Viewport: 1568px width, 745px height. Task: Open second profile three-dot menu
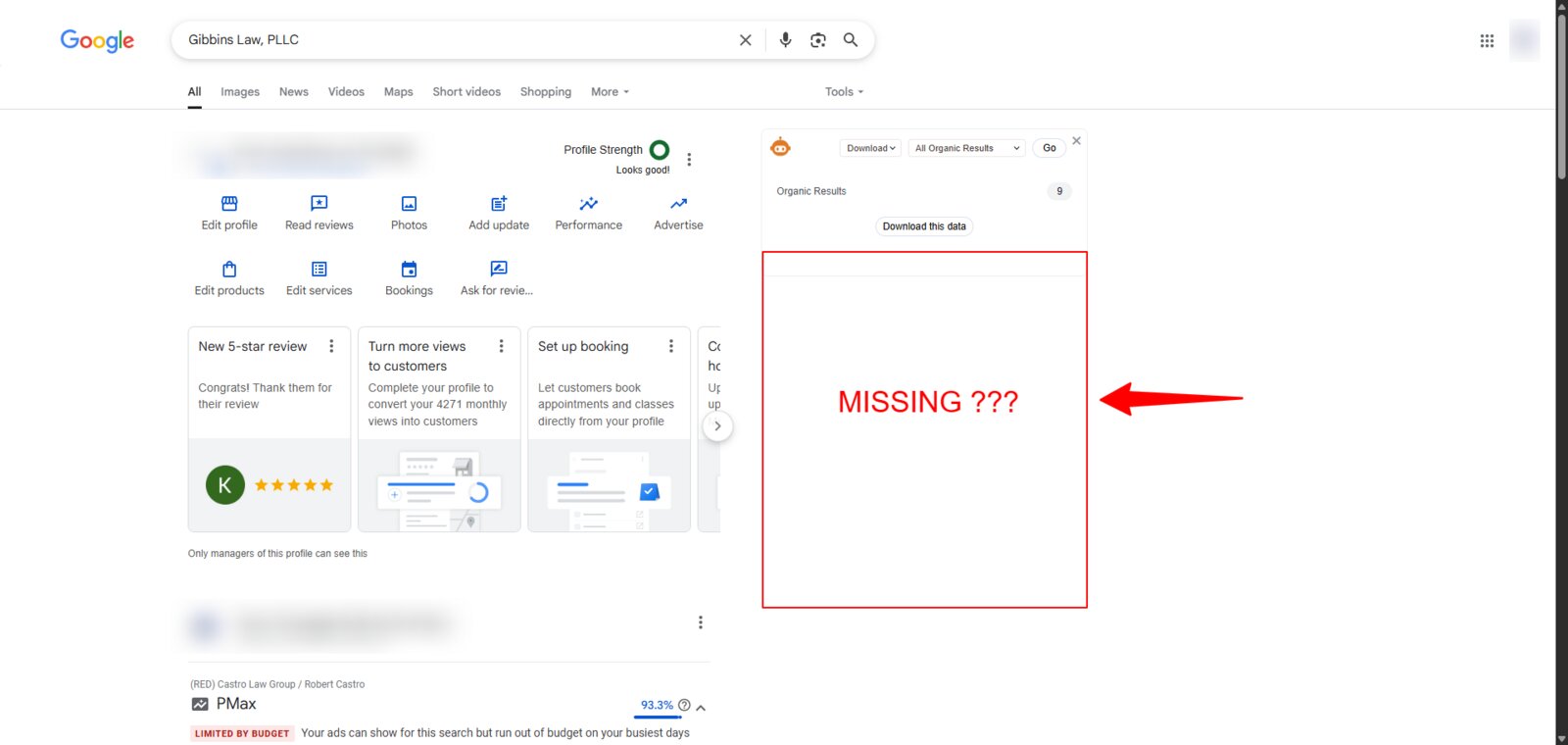(x=700, y=622)
